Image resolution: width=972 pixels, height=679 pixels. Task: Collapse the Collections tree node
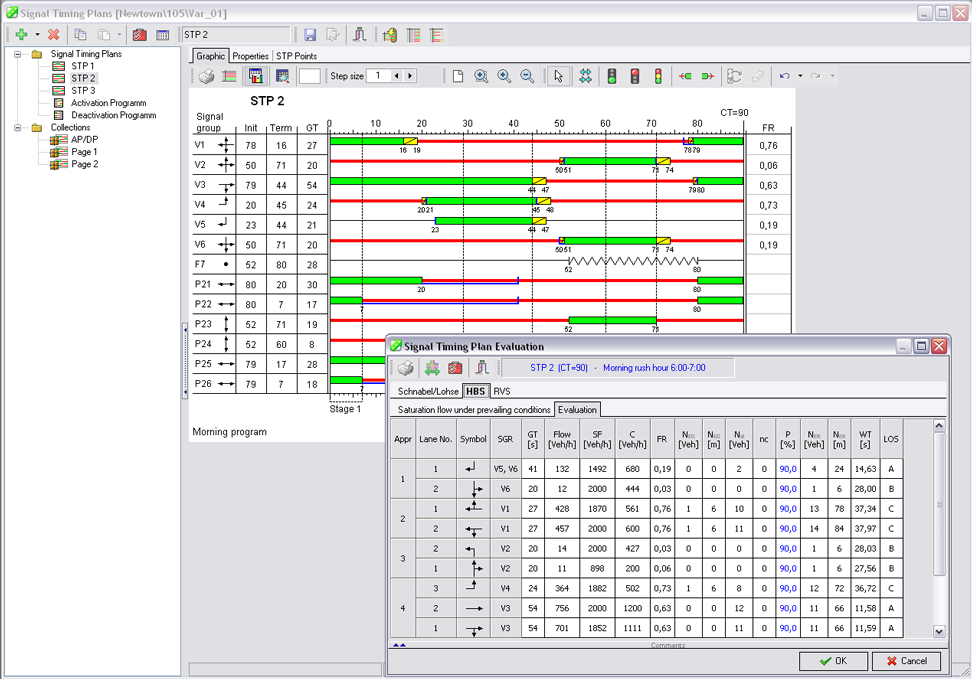(17, 128)
